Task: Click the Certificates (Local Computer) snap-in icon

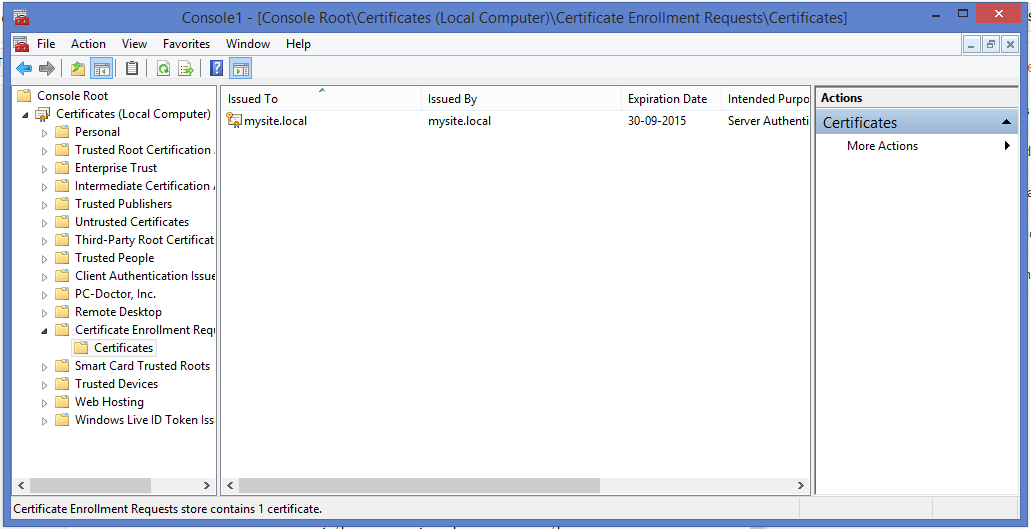Action: click(43, 114)
